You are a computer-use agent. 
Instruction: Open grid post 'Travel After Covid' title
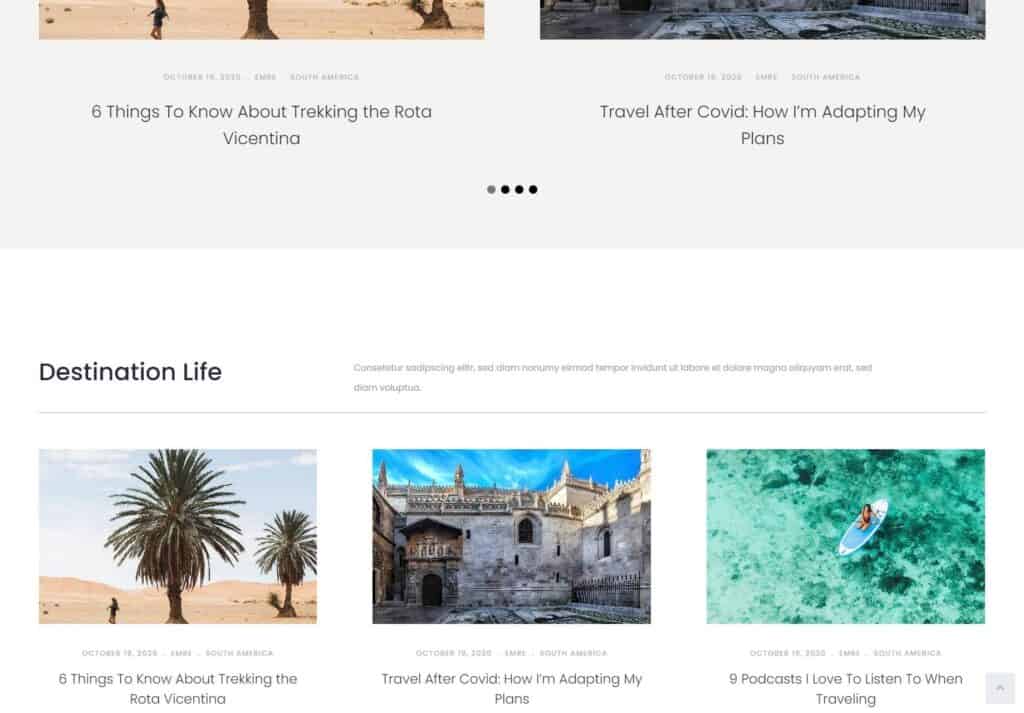511,688
